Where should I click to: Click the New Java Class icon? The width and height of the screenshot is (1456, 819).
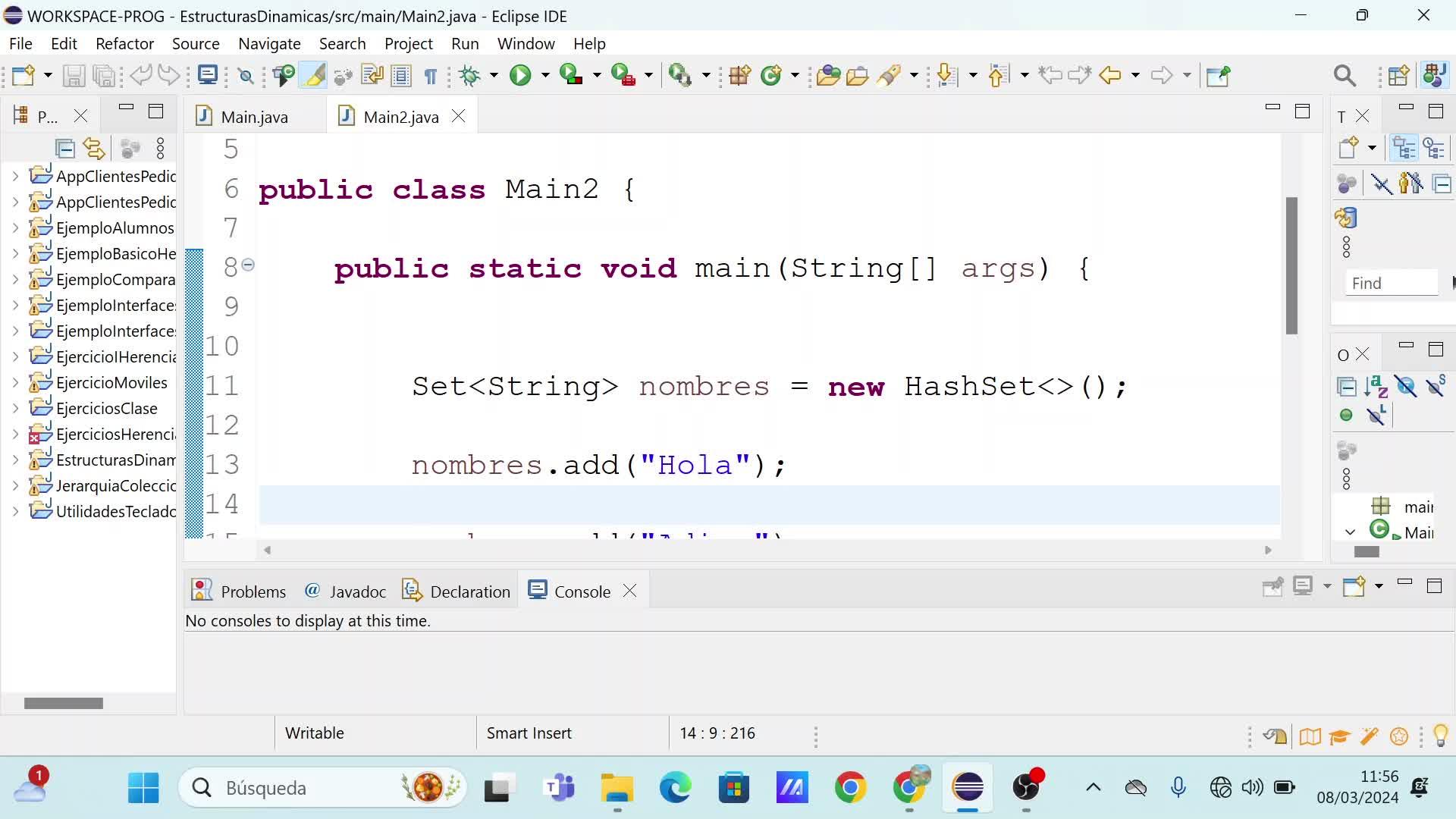[771, 75]
